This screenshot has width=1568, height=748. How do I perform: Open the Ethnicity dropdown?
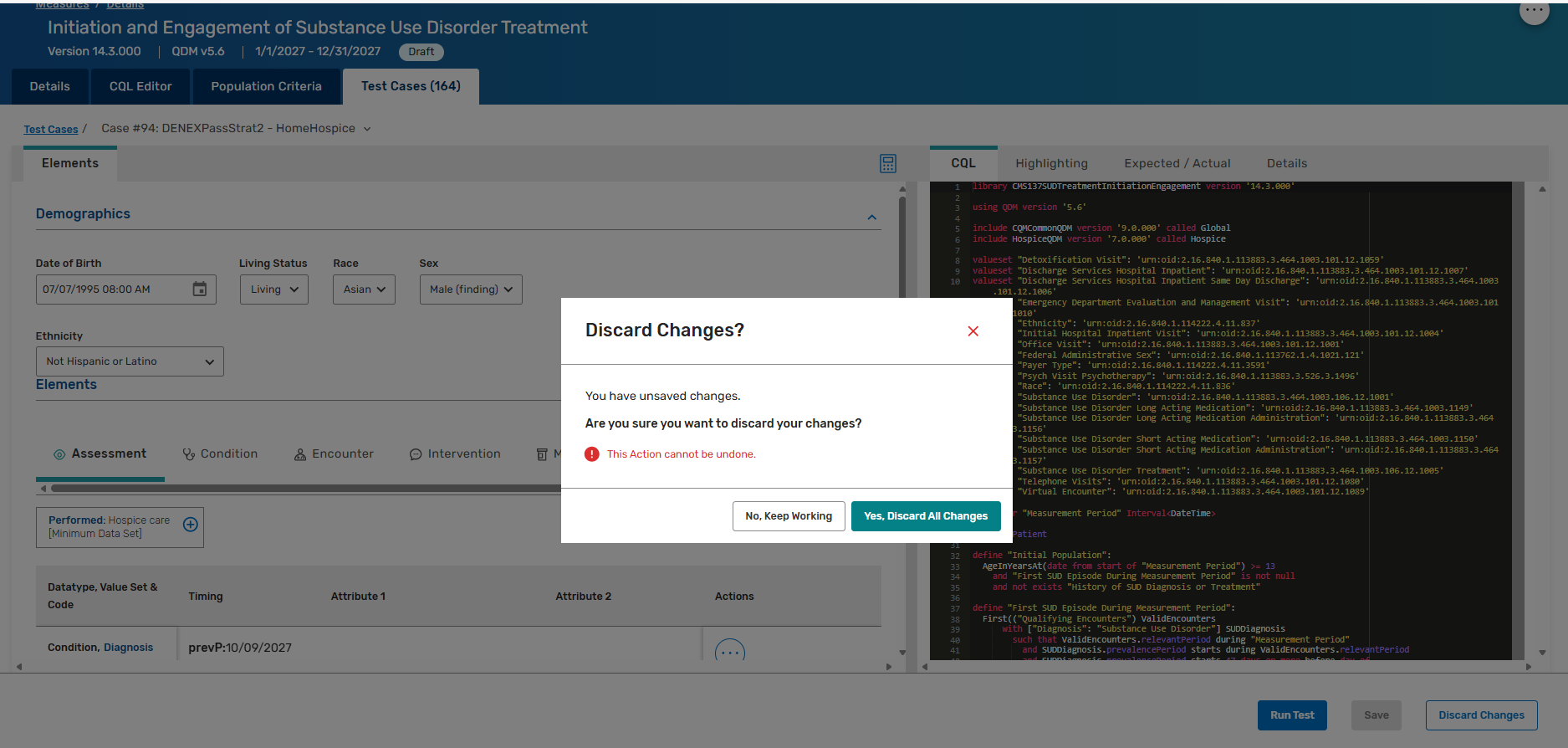(x=130, y=361)
